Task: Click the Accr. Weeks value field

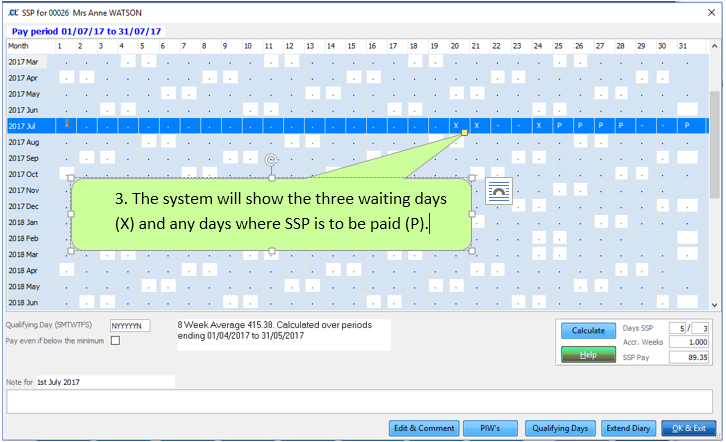Action: pyautogui.click(x=690, y=342)
